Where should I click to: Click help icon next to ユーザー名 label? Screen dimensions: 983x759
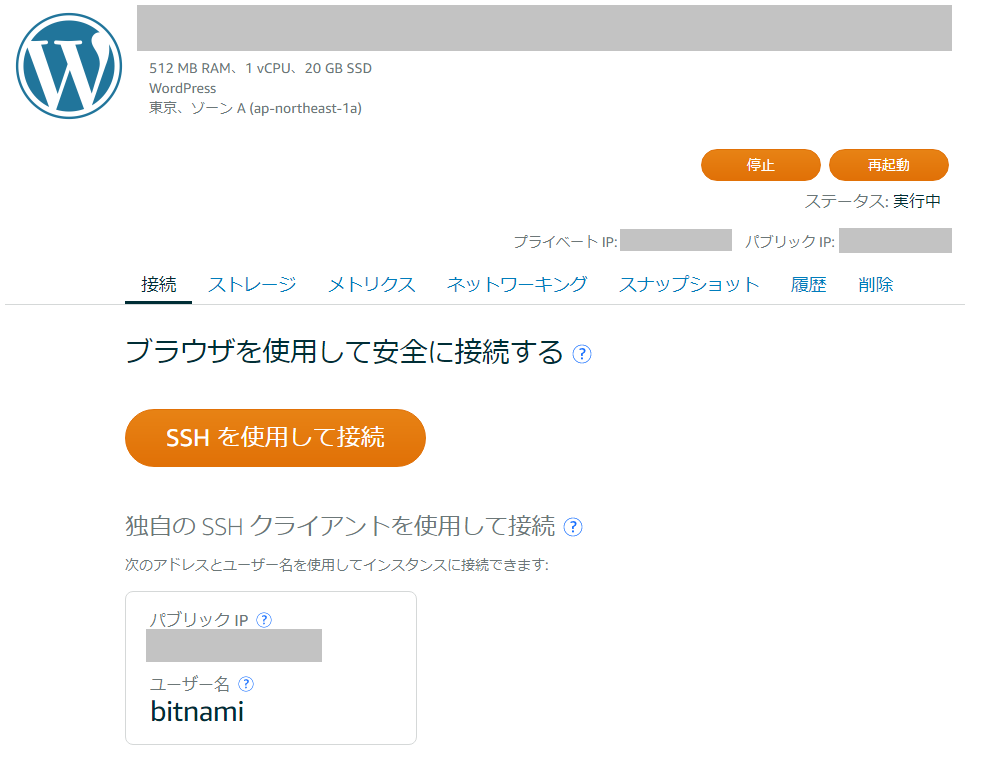coord(246,684)
